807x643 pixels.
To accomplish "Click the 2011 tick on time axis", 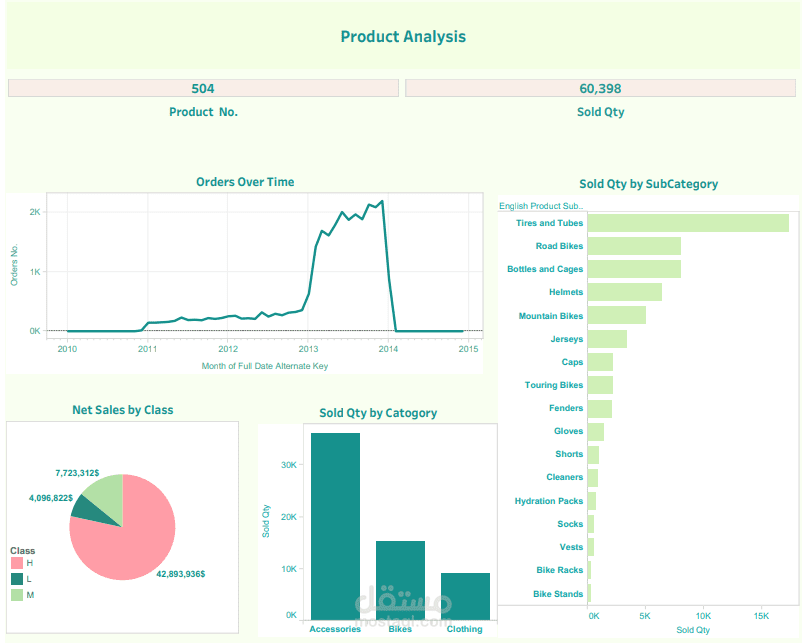I will (x=147, y=349).
